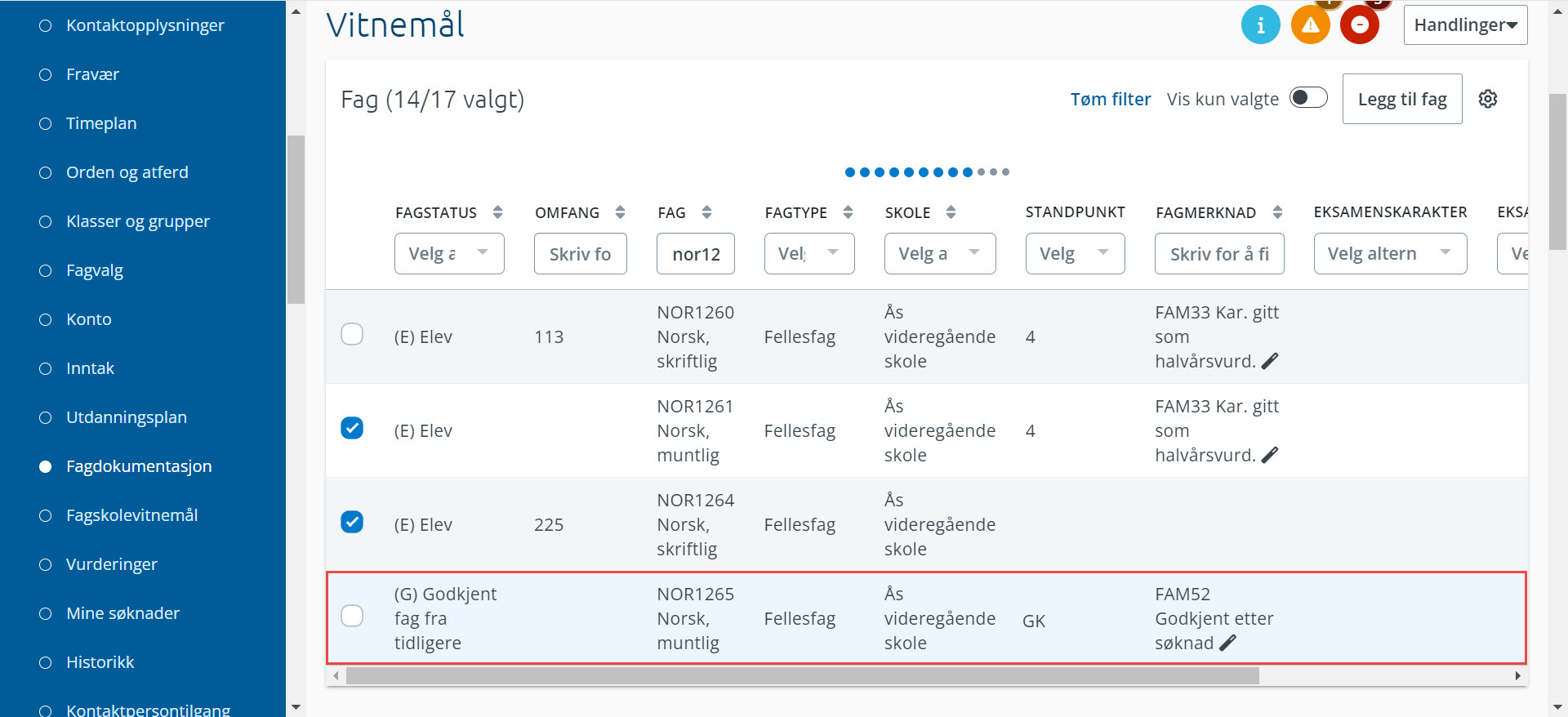1568x717 pixels.
Task: Edit fagmerknad pencil for NOR1260 row
Action: pyautogui.click(x=1270, y=361)
